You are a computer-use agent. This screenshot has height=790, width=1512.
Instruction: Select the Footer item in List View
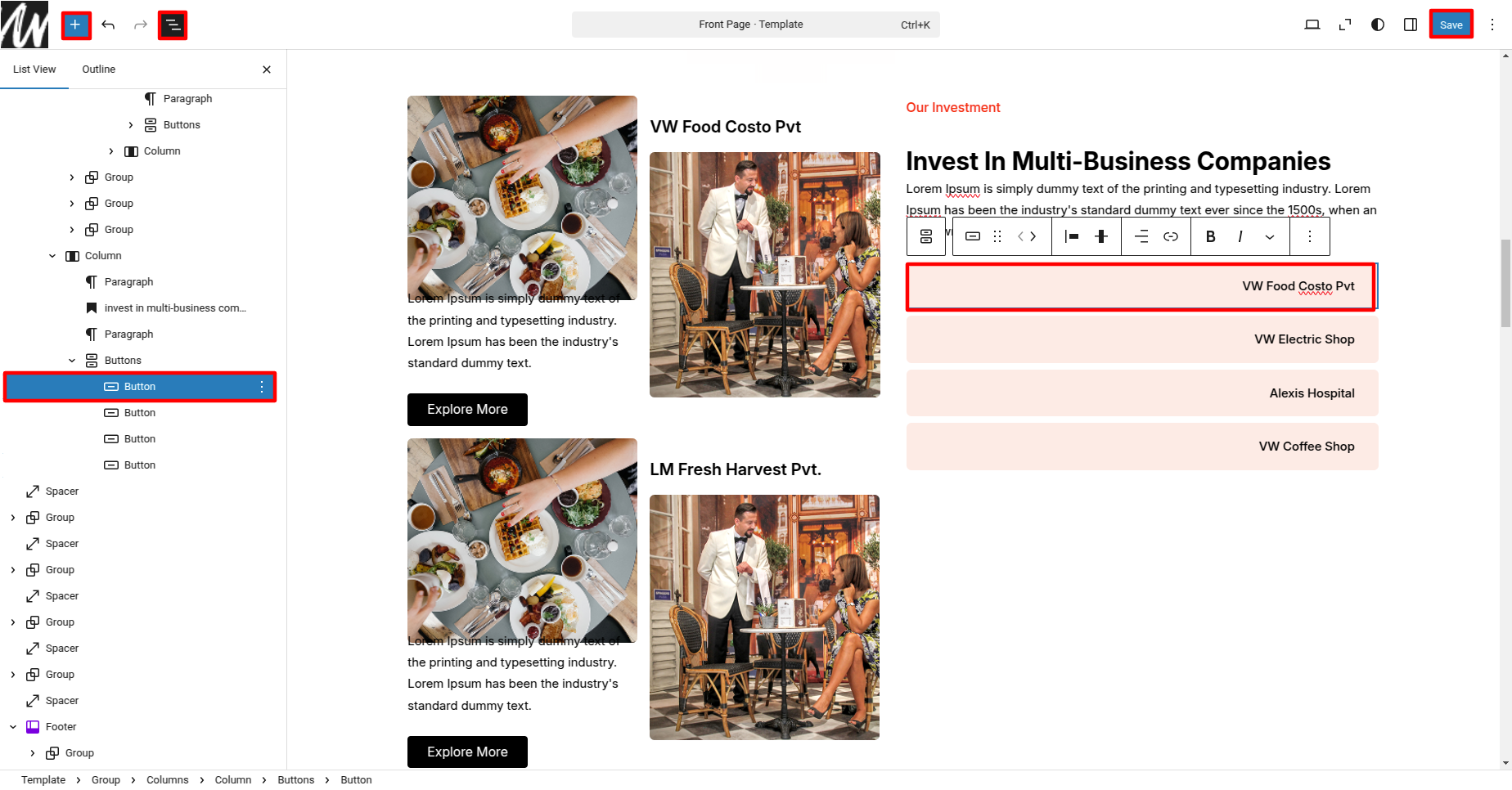click(x=61, y=727)
